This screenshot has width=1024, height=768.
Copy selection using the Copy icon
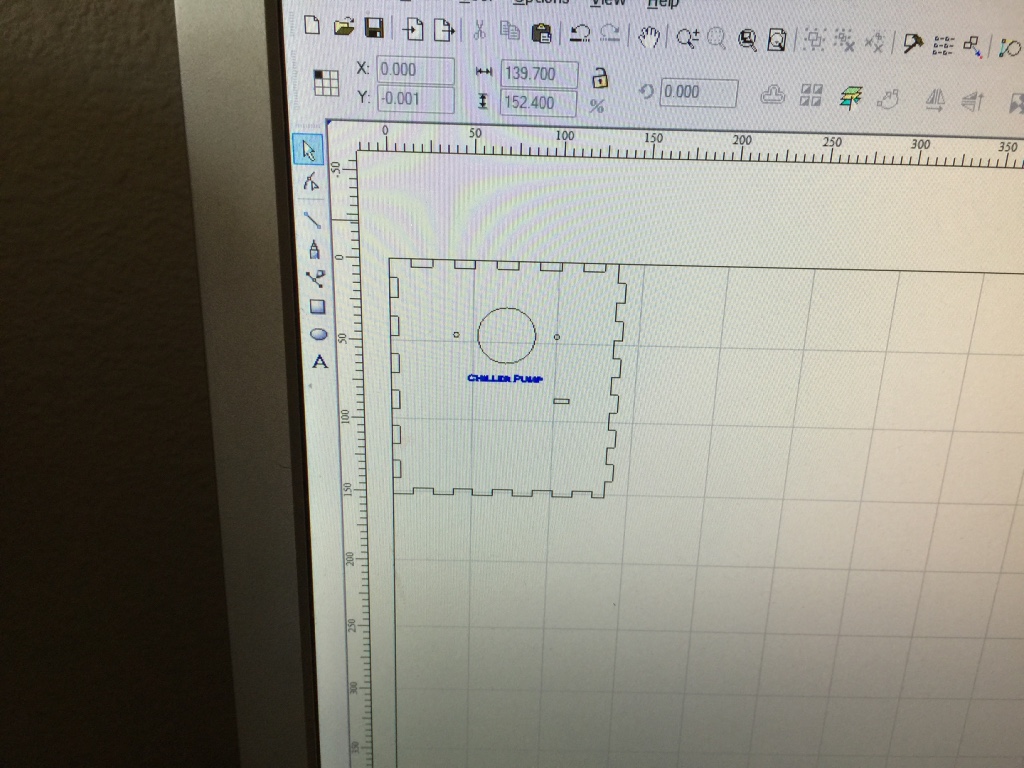coord(509,31)
